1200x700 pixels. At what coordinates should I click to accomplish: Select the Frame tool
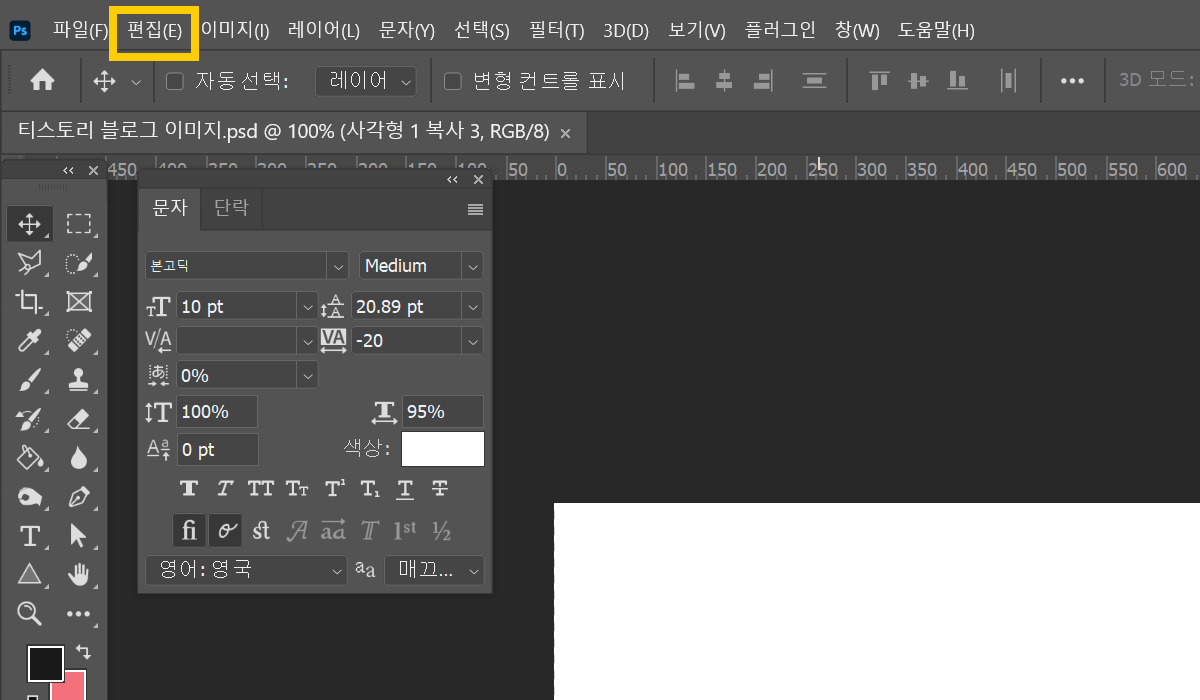point(79,302)
